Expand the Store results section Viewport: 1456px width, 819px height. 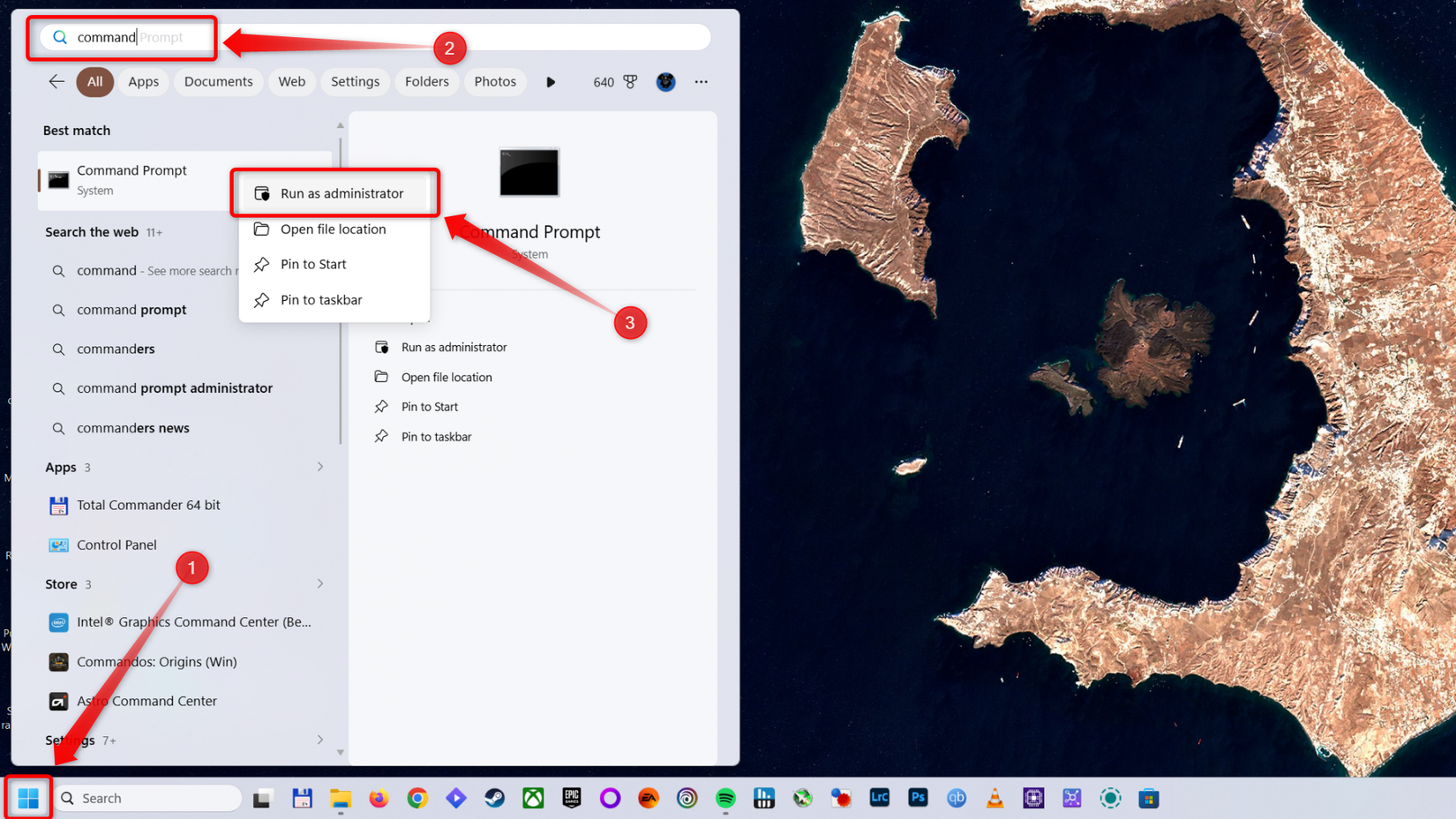(x=319, y=584)
